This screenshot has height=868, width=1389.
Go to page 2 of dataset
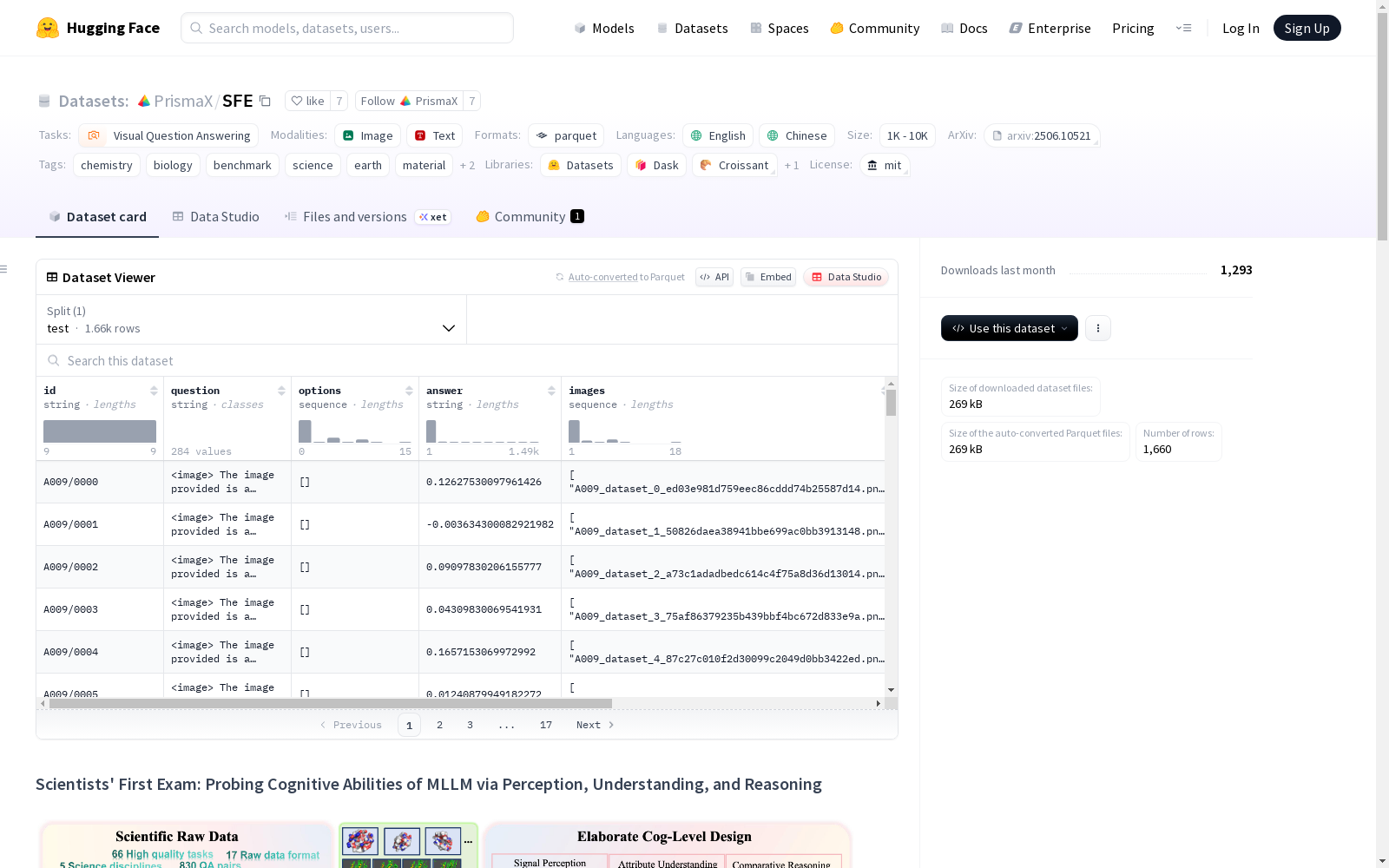pos(439,725)
